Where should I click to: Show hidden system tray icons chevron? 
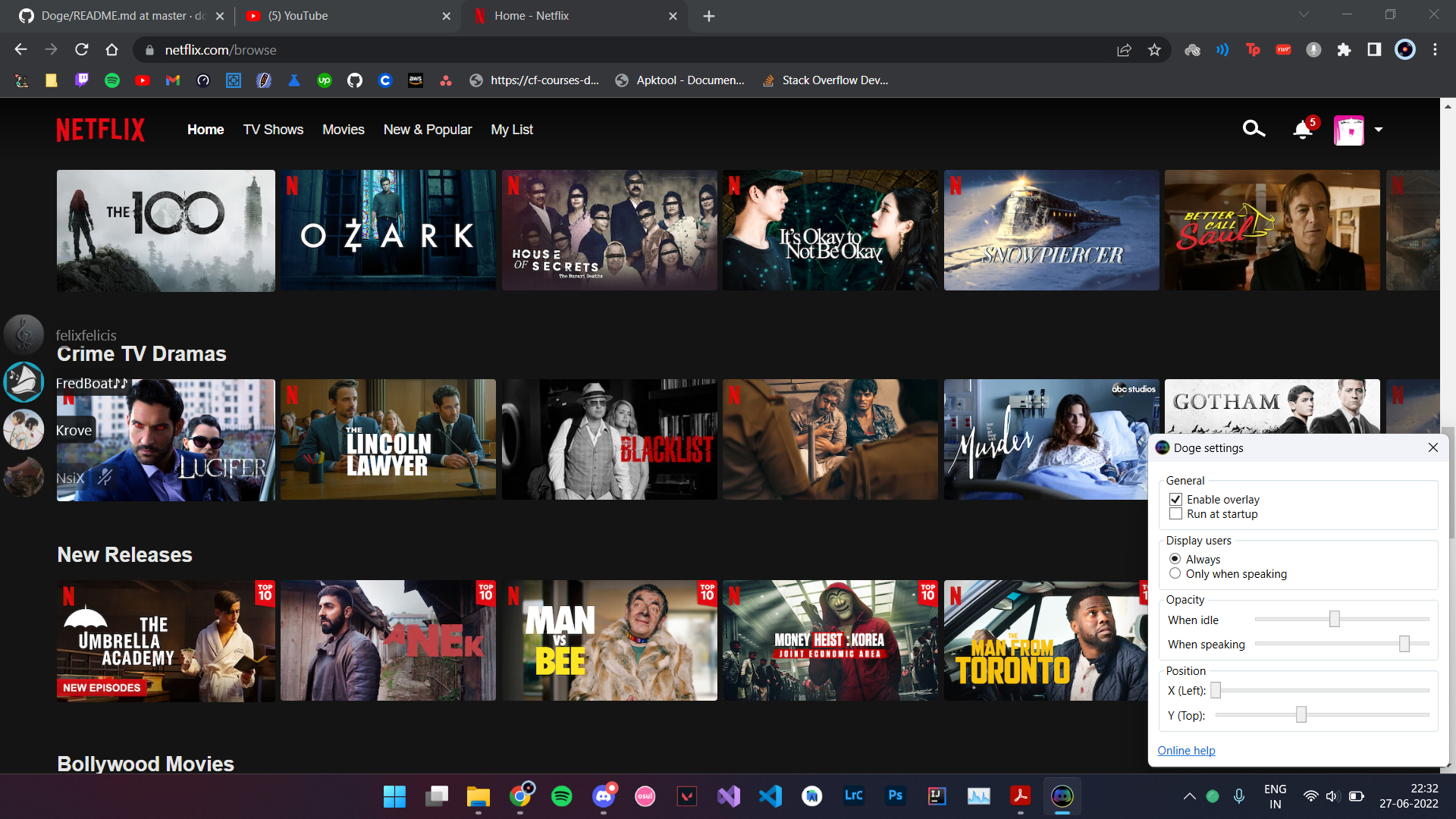pyautogui.click(x=1189, y=796)
